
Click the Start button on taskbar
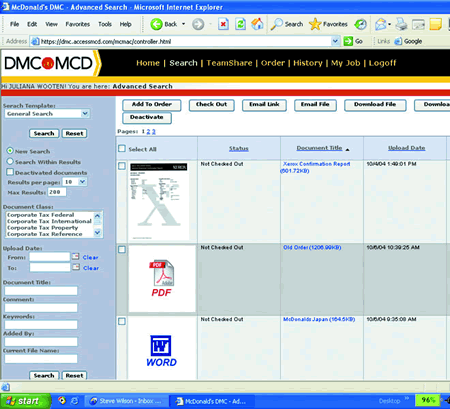click(x=25, y=401)
